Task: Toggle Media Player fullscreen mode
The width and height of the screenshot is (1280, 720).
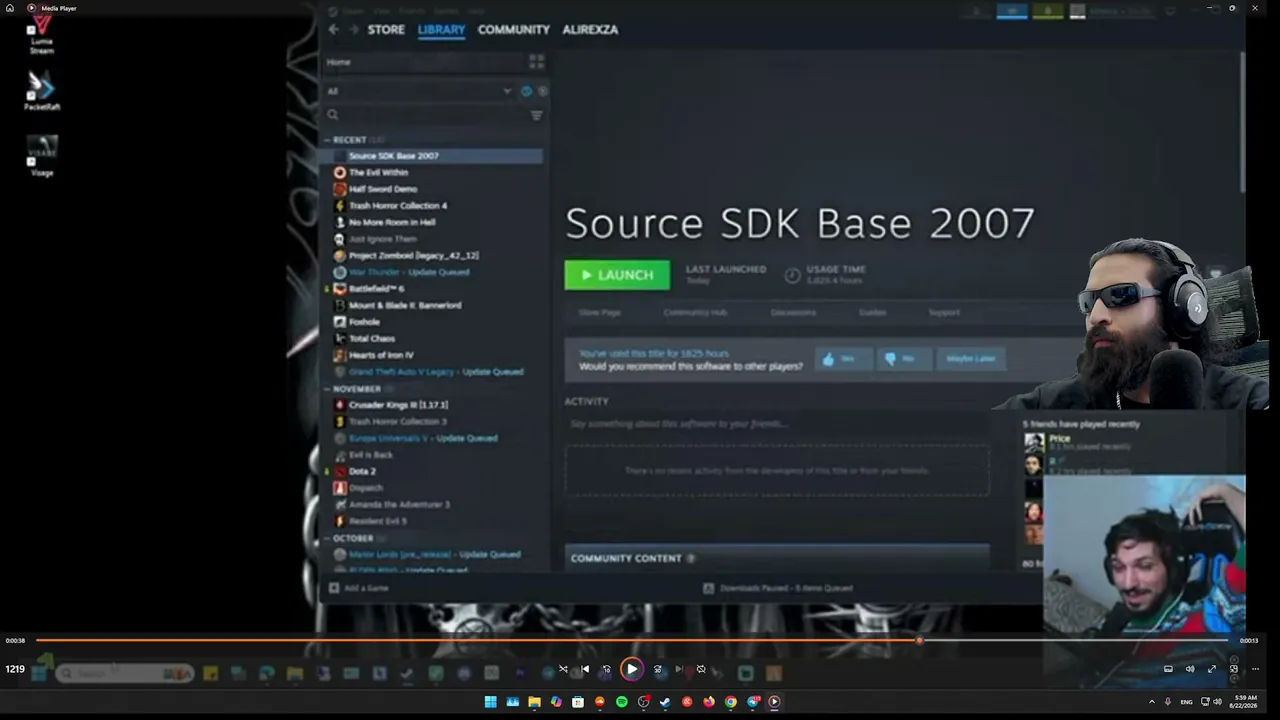Action: [x=1212, y=669]
